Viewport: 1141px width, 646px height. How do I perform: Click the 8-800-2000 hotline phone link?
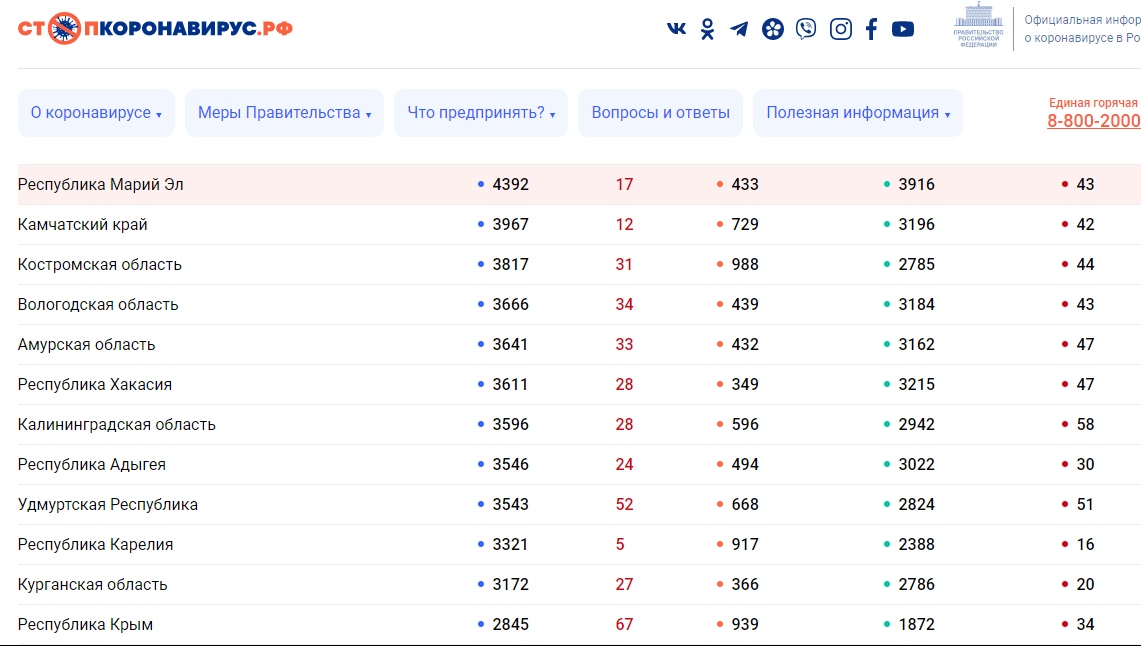click(1093, 121)
